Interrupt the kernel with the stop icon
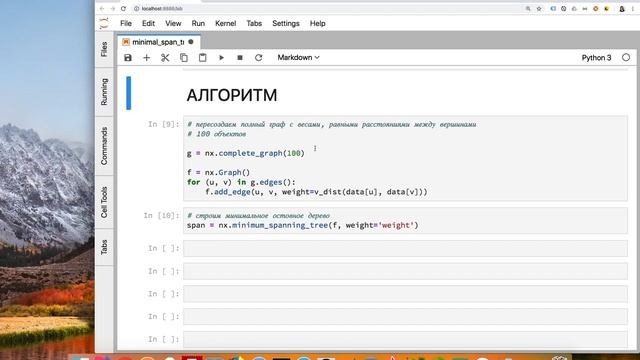 click(240, 58)
